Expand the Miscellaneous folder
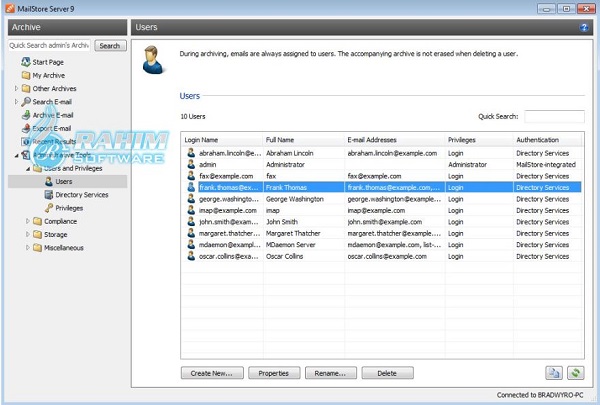600x405 pixels. 27,247
